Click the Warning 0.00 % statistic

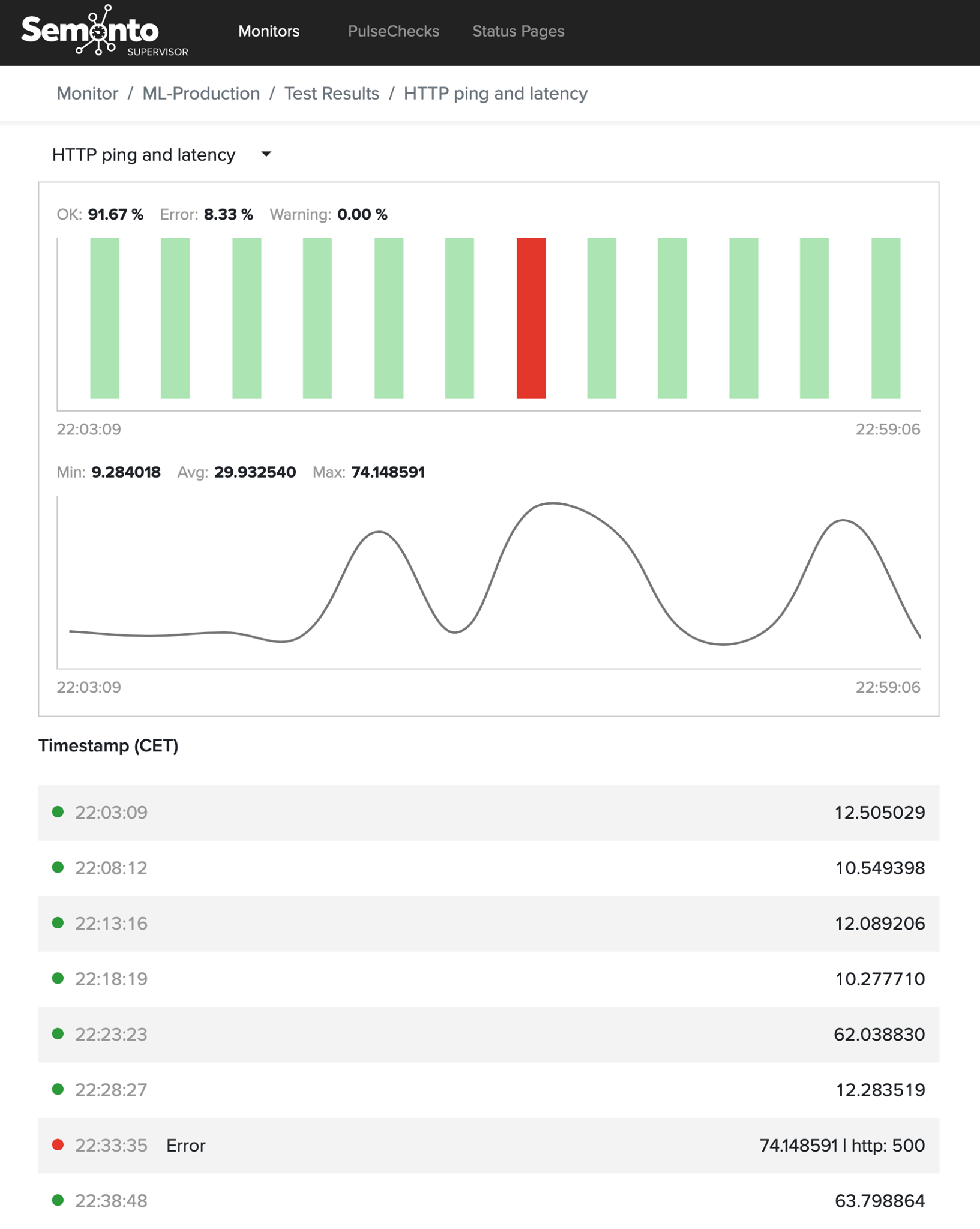point(329,215)
